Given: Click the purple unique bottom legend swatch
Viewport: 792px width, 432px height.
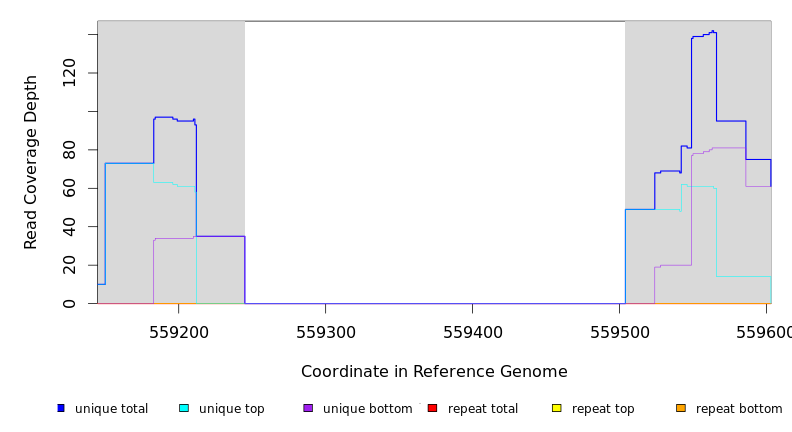Looking at the screenshot, I should pos(308,408).
